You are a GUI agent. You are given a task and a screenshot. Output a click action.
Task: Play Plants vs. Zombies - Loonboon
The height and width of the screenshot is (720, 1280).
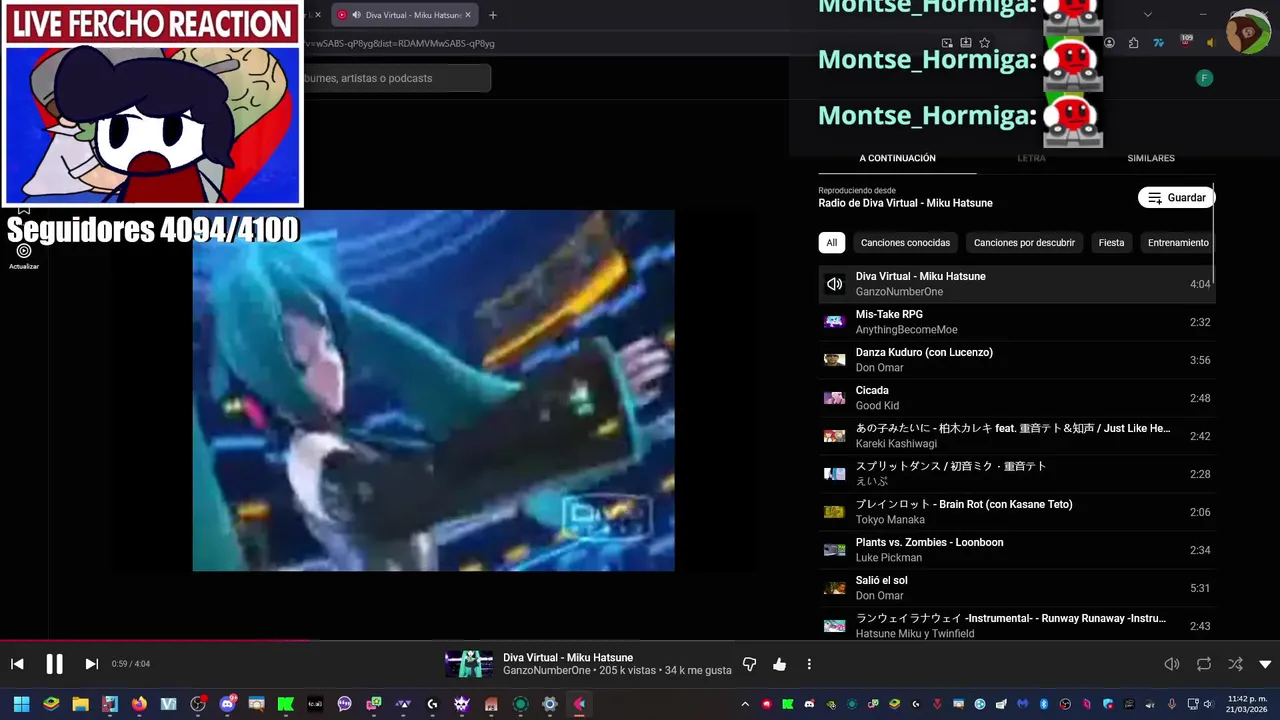[1016, 550]
